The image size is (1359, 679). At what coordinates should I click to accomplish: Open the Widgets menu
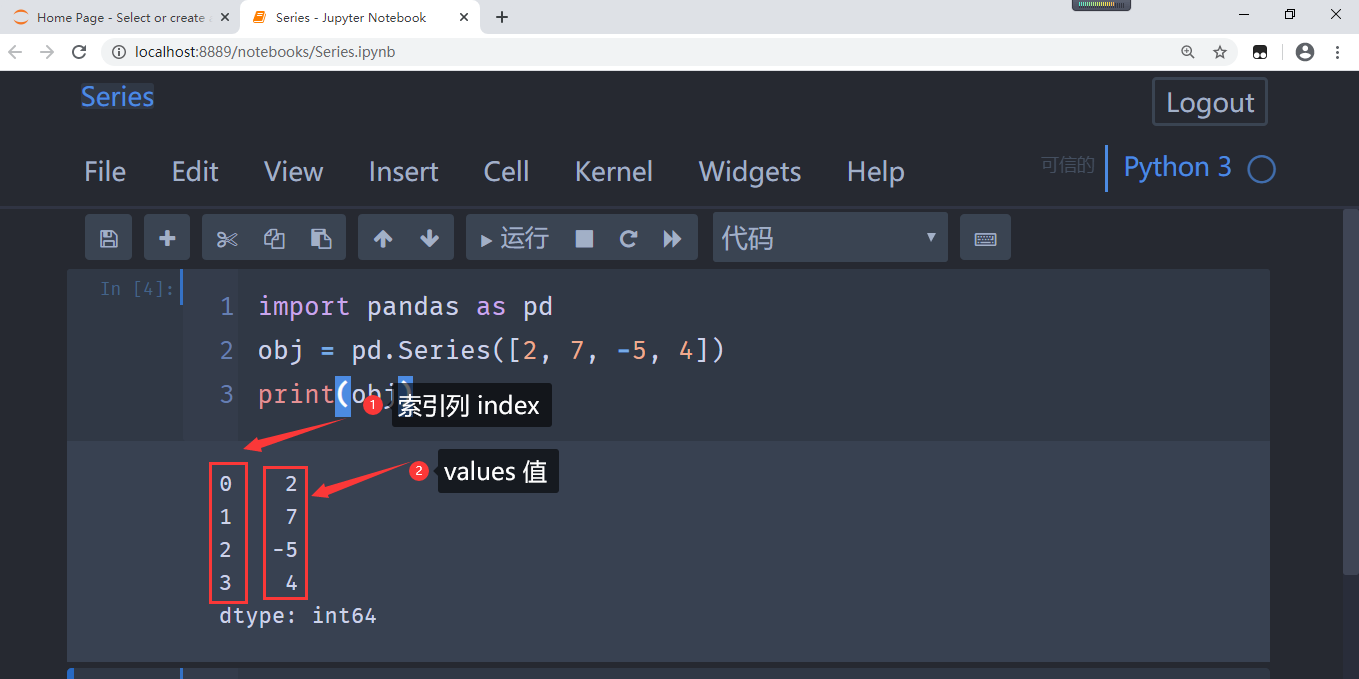(750, 172)
